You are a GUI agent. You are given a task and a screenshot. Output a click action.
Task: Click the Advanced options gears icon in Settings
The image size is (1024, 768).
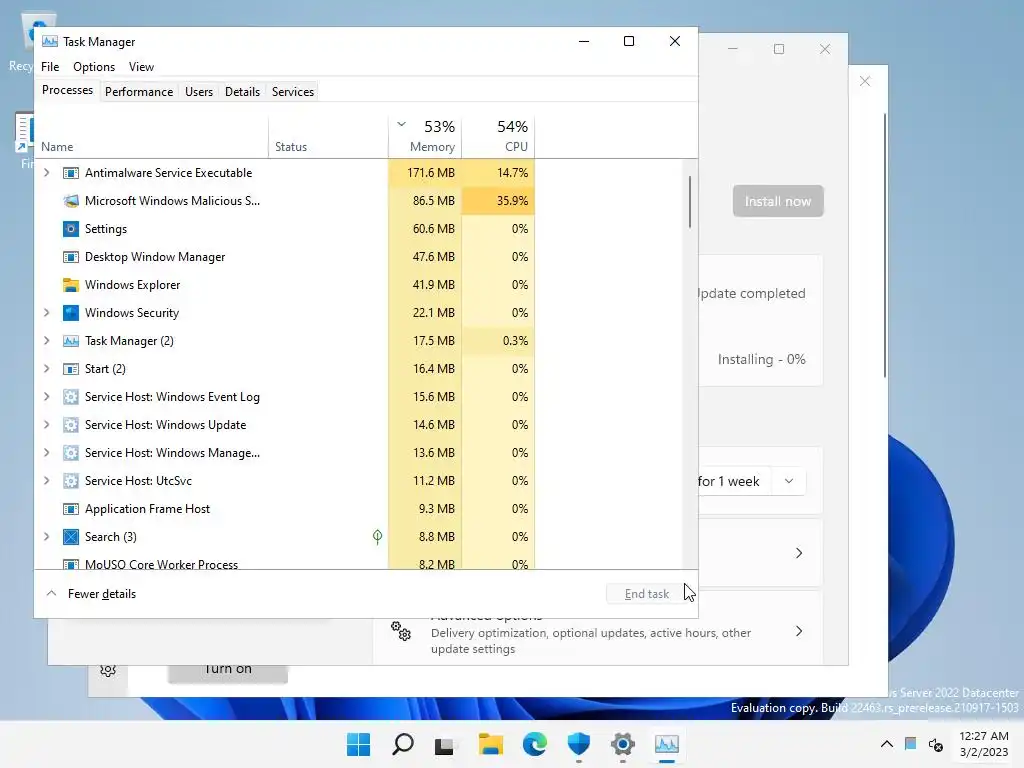(401, 631)
